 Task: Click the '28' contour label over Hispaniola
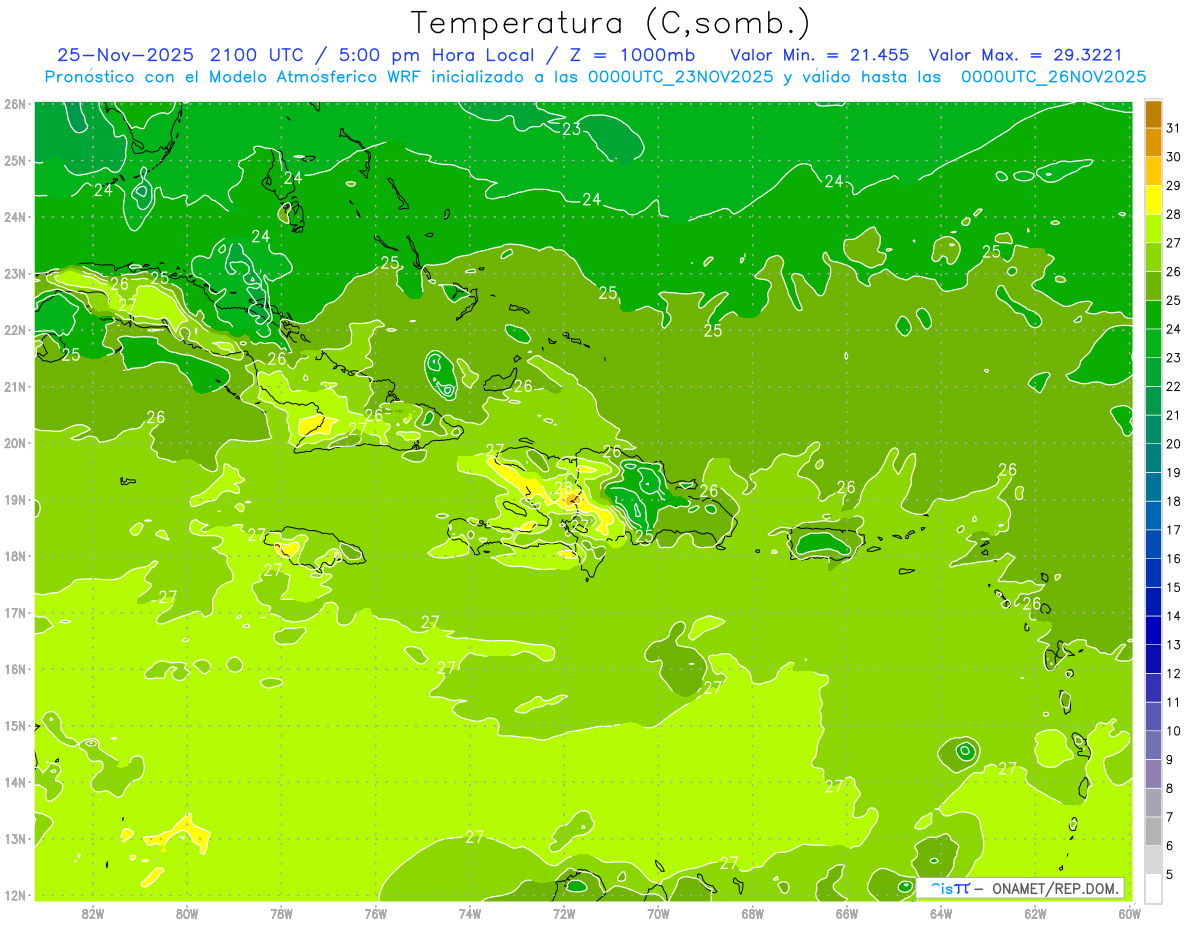click(x=565, y=490)
